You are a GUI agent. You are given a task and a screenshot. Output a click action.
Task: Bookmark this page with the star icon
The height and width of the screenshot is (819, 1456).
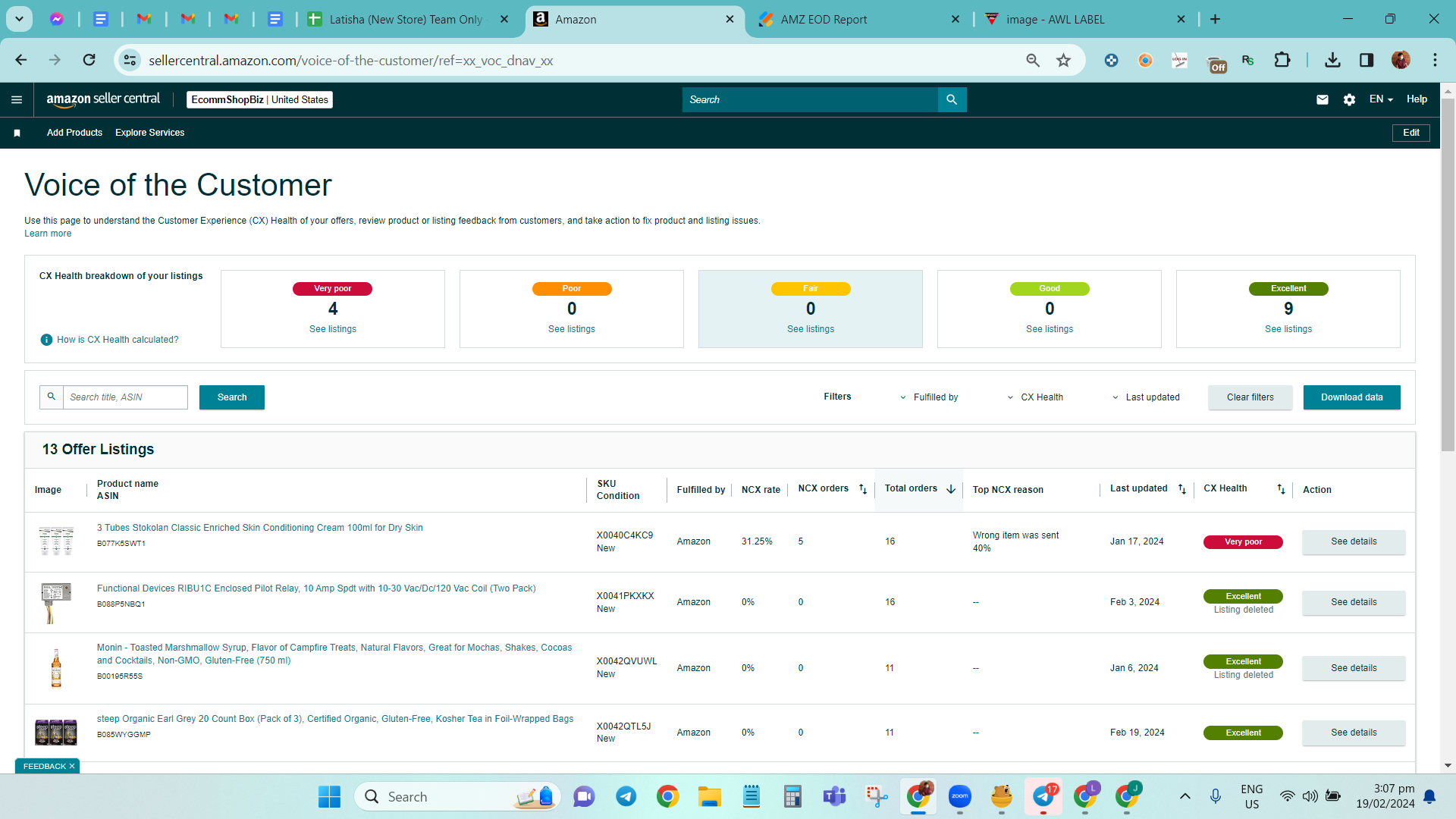pos(1064,60)
